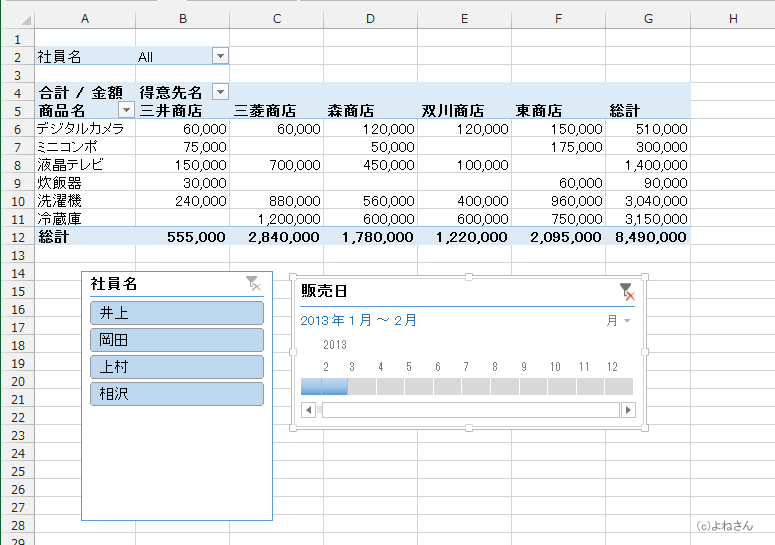Select row 12 header
This screenshot has width=775, height=545.
click(18, 237)
